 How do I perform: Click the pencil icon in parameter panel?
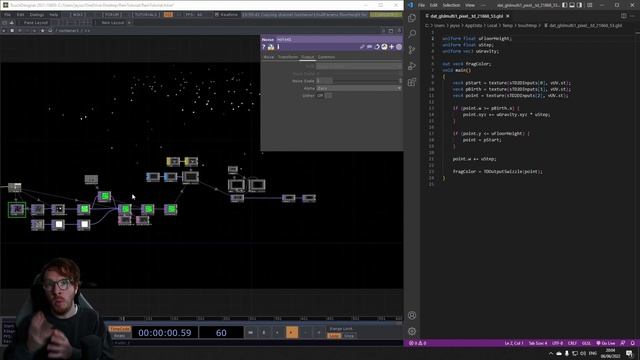[x=362, y=47]
